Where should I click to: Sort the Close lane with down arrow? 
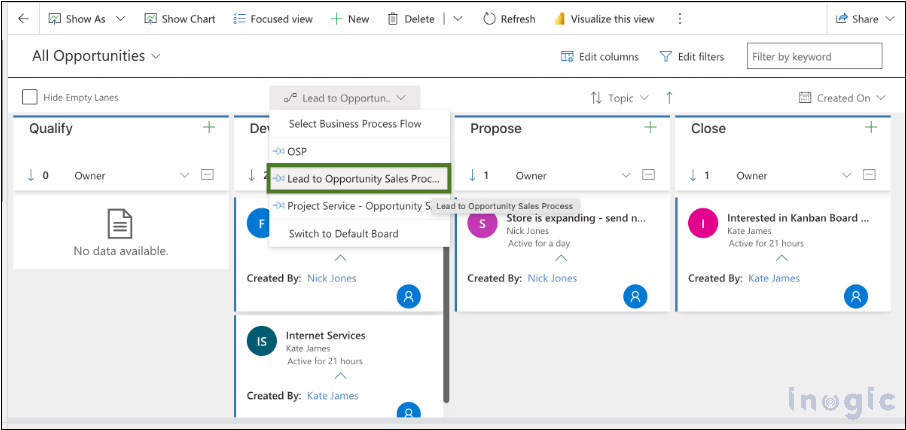[x=693, y=175]
